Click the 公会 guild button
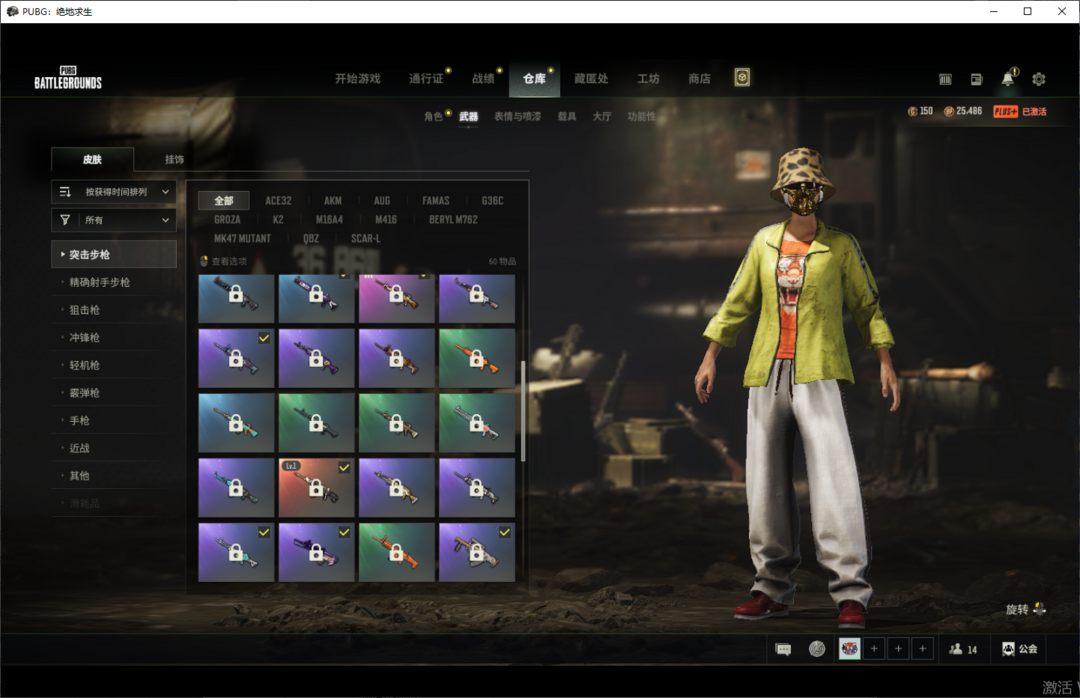This screenshot has height=698, width=1080. [1020, 648]
